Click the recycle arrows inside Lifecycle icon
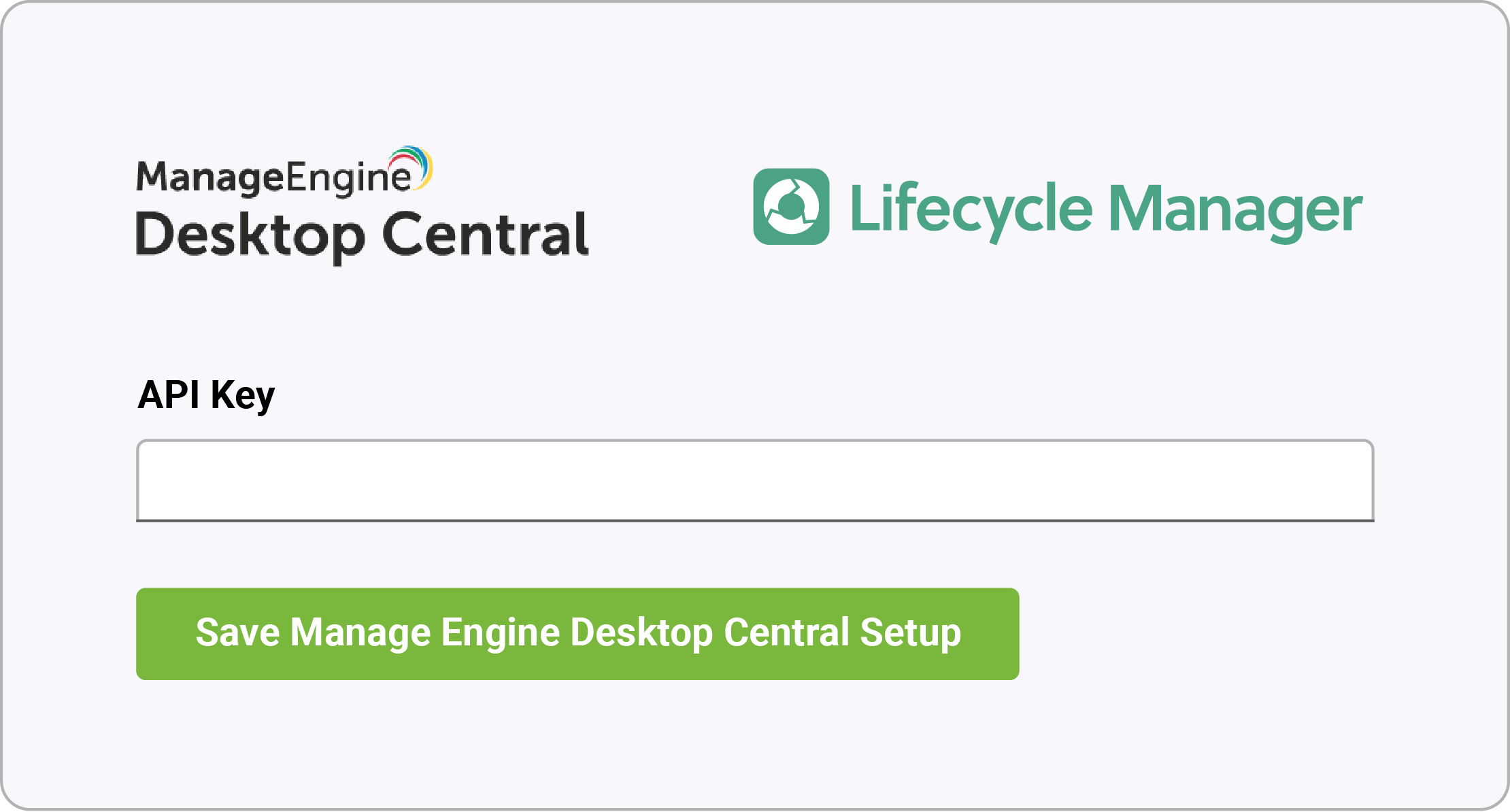Viewport: 1510px width, 812px height. pyautogui.click(x=791, y=207)
